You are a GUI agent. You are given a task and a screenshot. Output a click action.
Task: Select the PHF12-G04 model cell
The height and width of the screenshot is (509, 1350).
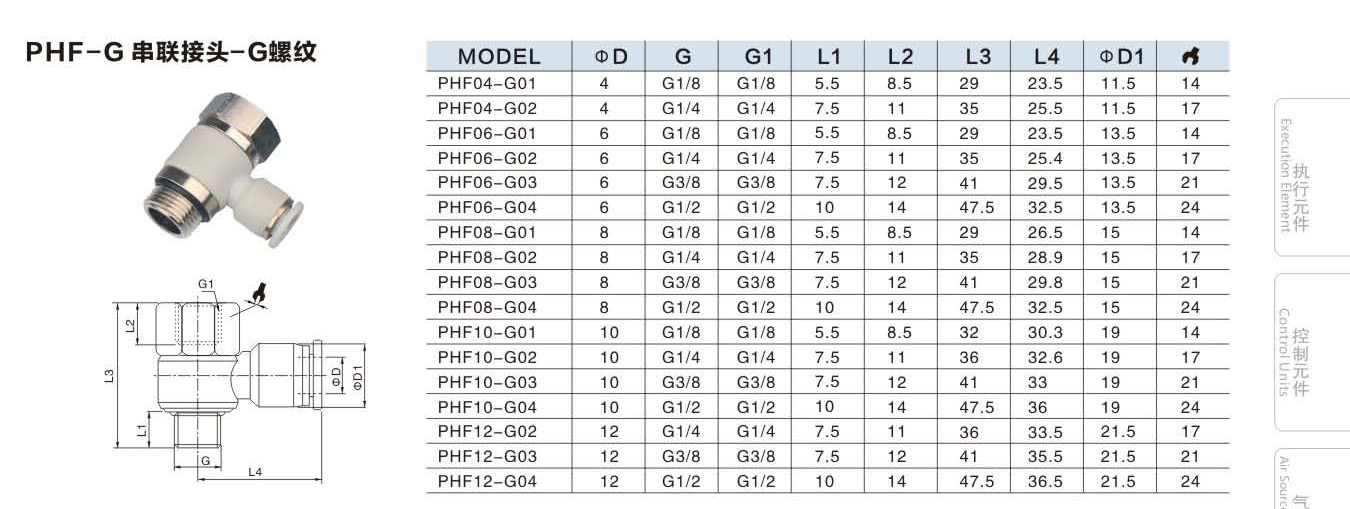coord(487,482)
